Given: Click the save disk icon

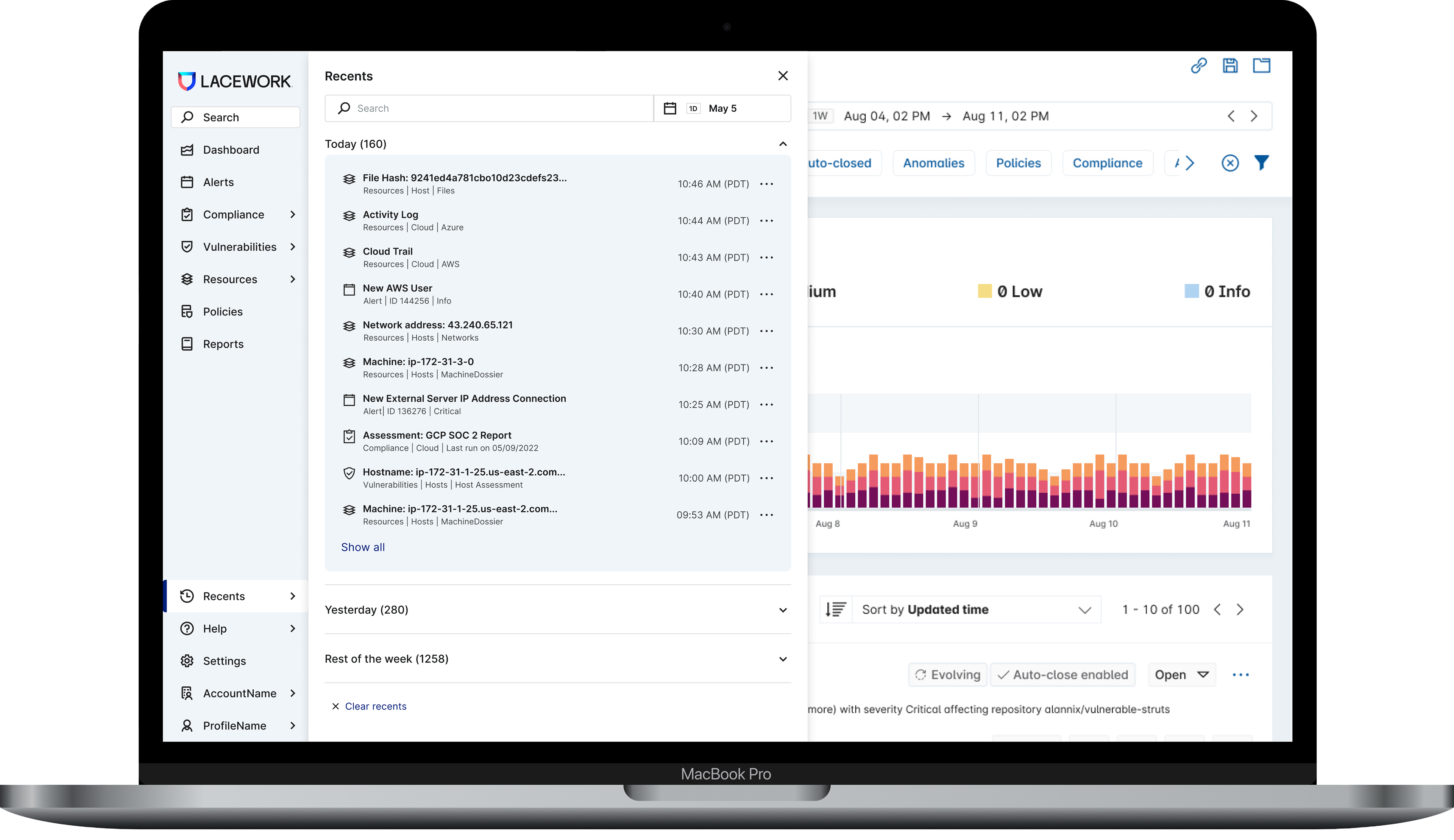Looking at the screenshot, I should point(1229,66).
